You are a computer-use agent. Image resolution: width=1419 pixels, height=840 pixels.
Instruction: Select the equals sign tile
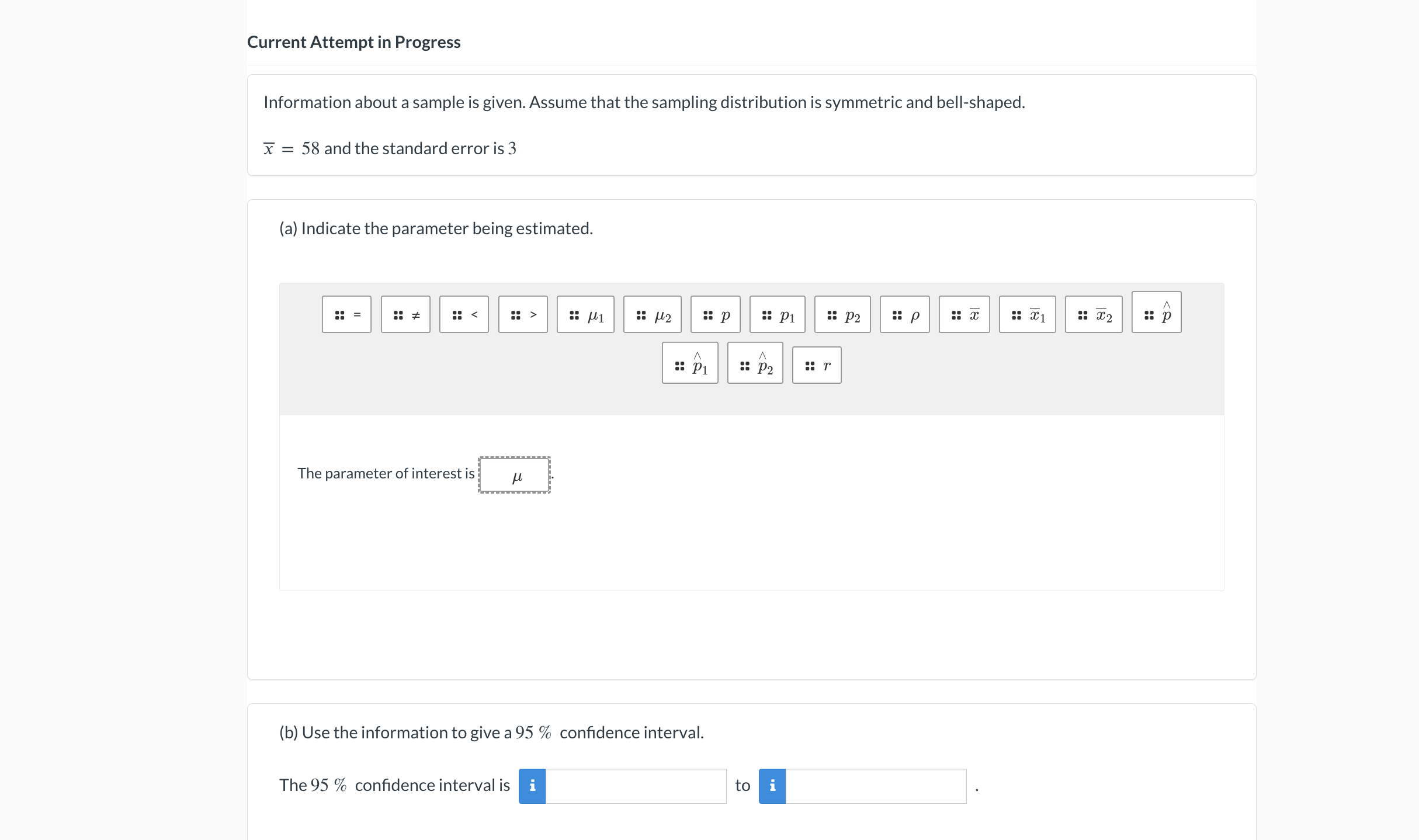point(346,314)
